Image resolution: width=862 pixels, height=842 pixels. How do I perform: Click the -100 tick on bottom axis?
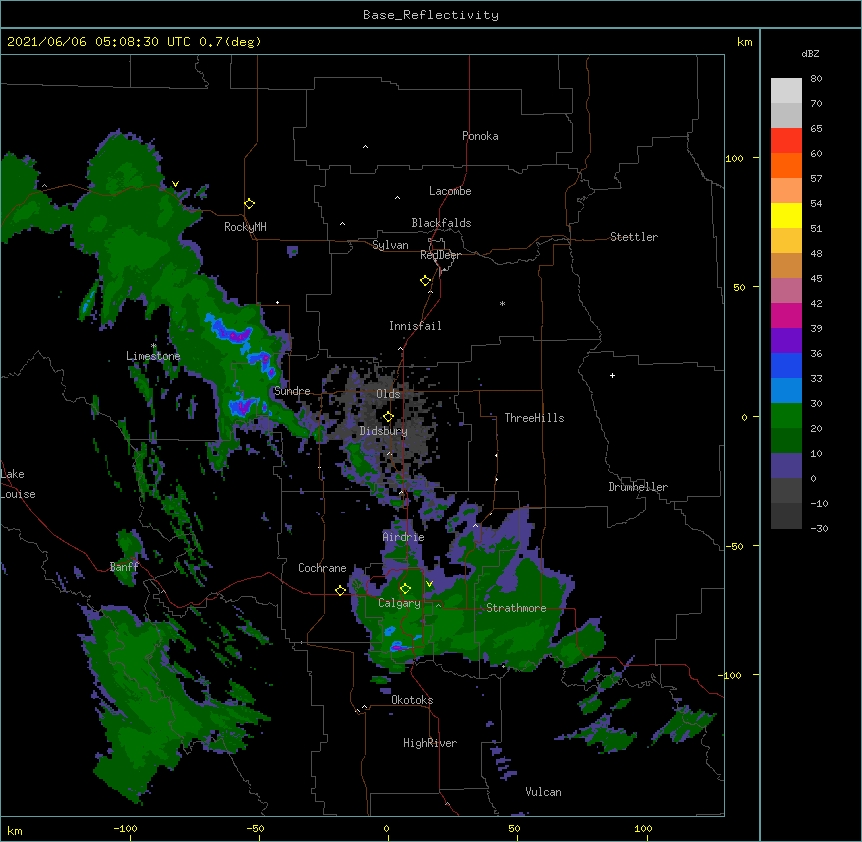125,828
